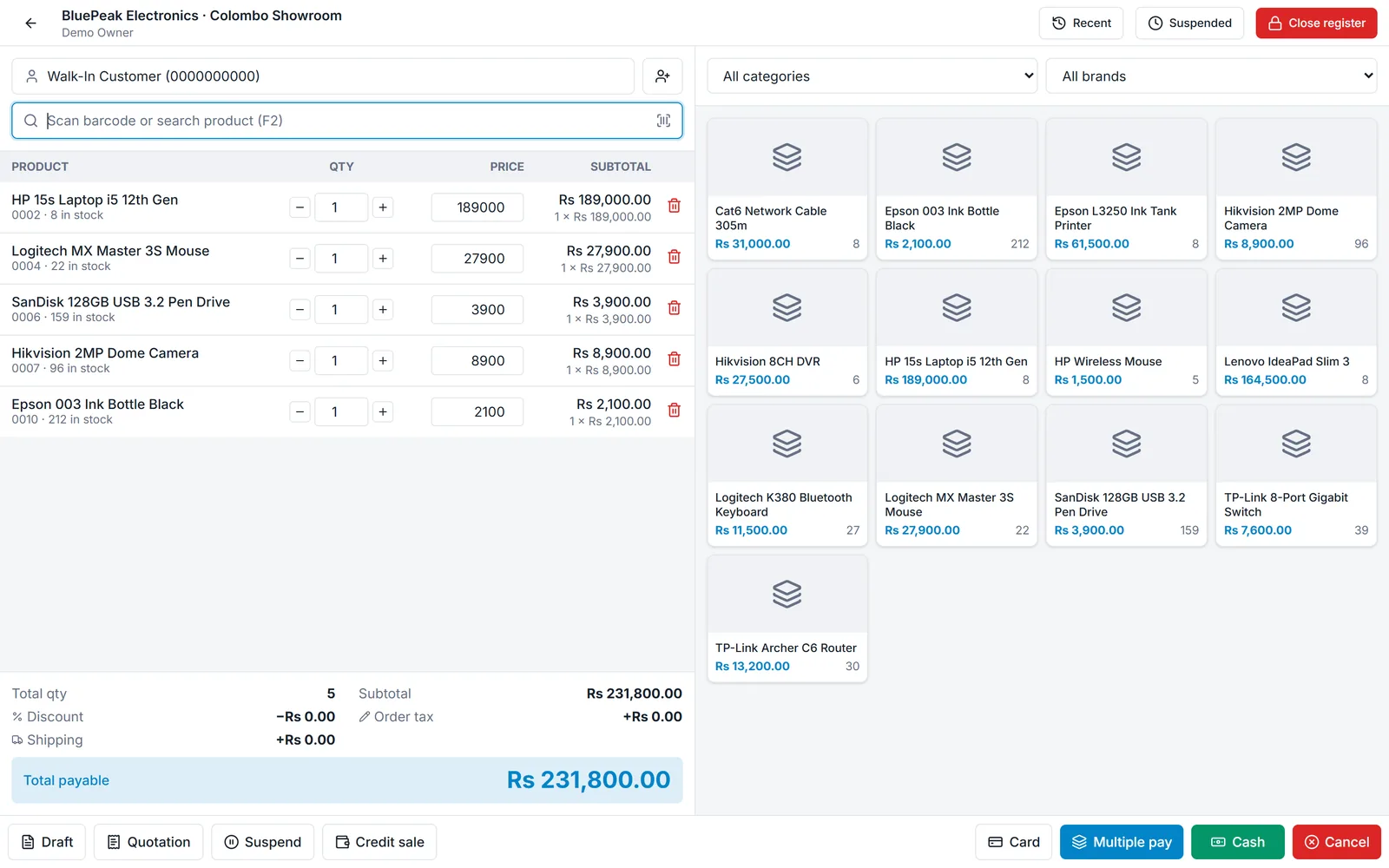The image size is (1389, 868).
Task: Add HP Wireless Mouse product card
Action: click(1126, 332)
